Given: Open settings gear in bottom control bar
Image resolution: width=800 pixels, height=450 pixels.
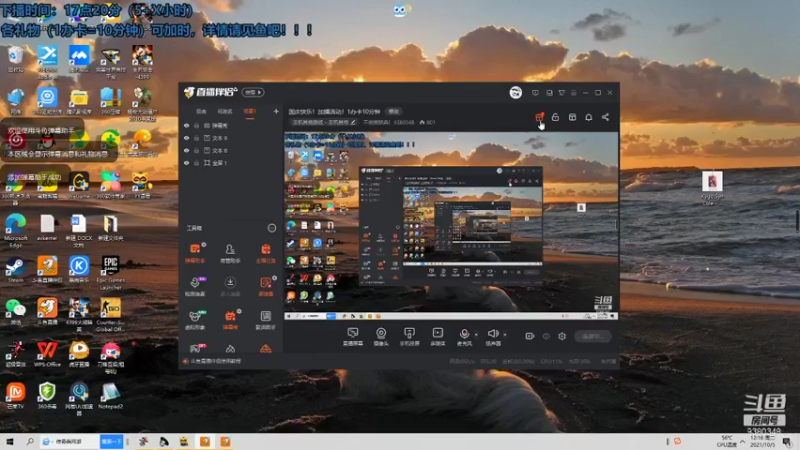Looking at the screenshot, I should (x=562, y=336).
